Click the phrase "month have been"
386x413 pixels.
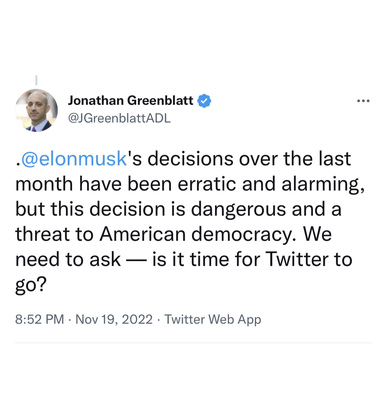[x=93, y=184]
